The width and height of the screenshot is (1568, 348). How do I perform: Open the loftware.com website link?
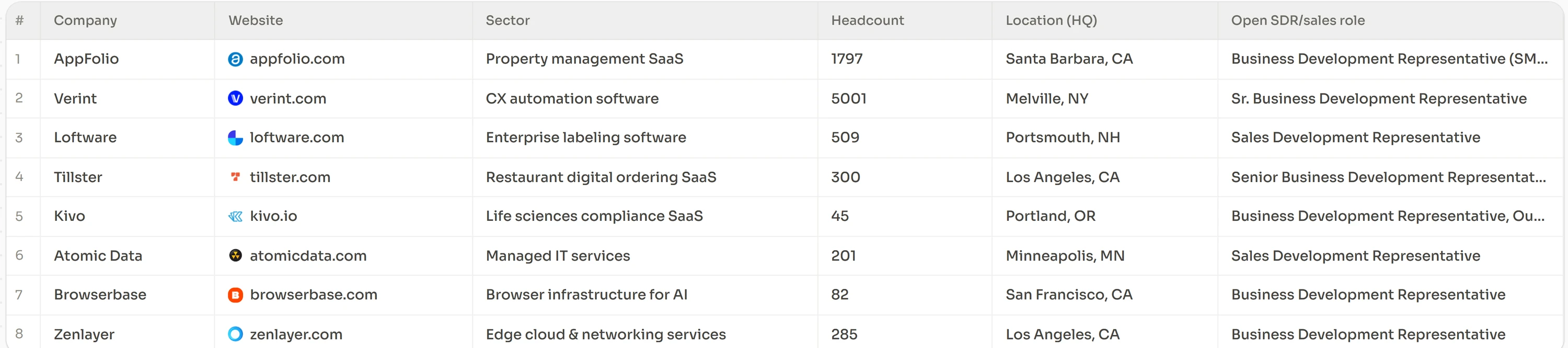coord(297,138)
